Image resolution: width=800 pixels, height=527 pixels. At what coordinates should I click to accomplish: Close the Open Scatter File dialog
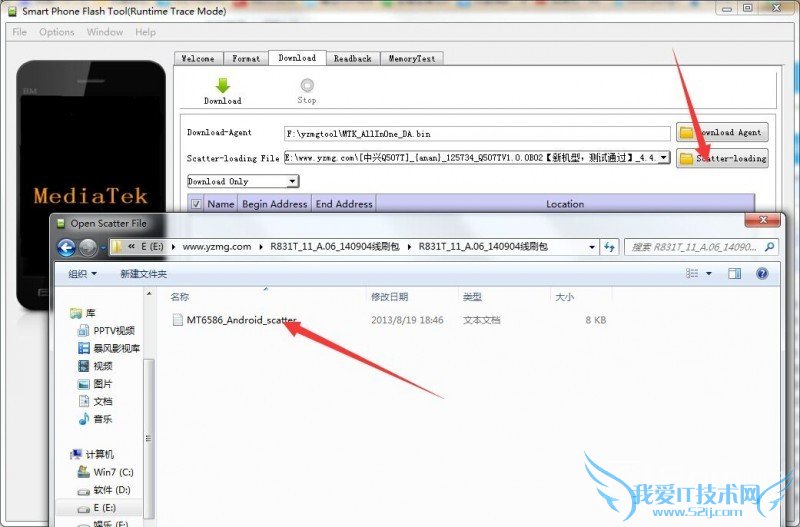(x=763, y=220)
